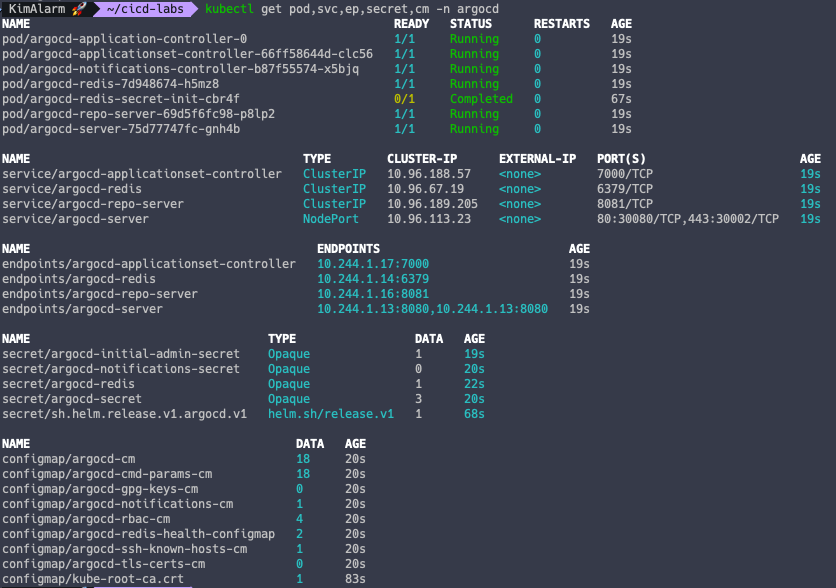
Task: Click endpoint 10.244.1.16:8081
Action: coord(373,294)
